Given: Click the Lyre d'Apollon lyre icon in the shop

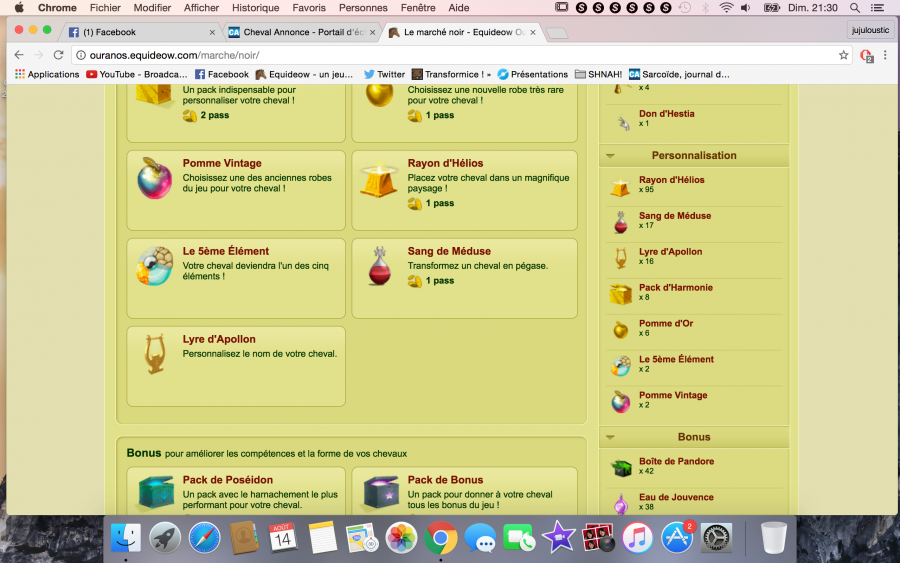Looking at the screenshot, I should click(x=155, y=354).
